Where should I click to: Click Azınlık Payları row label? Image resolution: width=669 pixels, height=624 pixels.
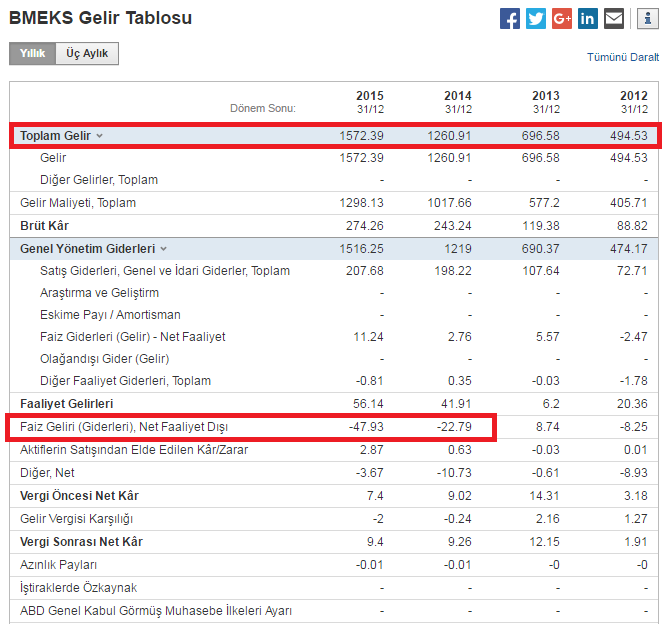coord(58,565)
